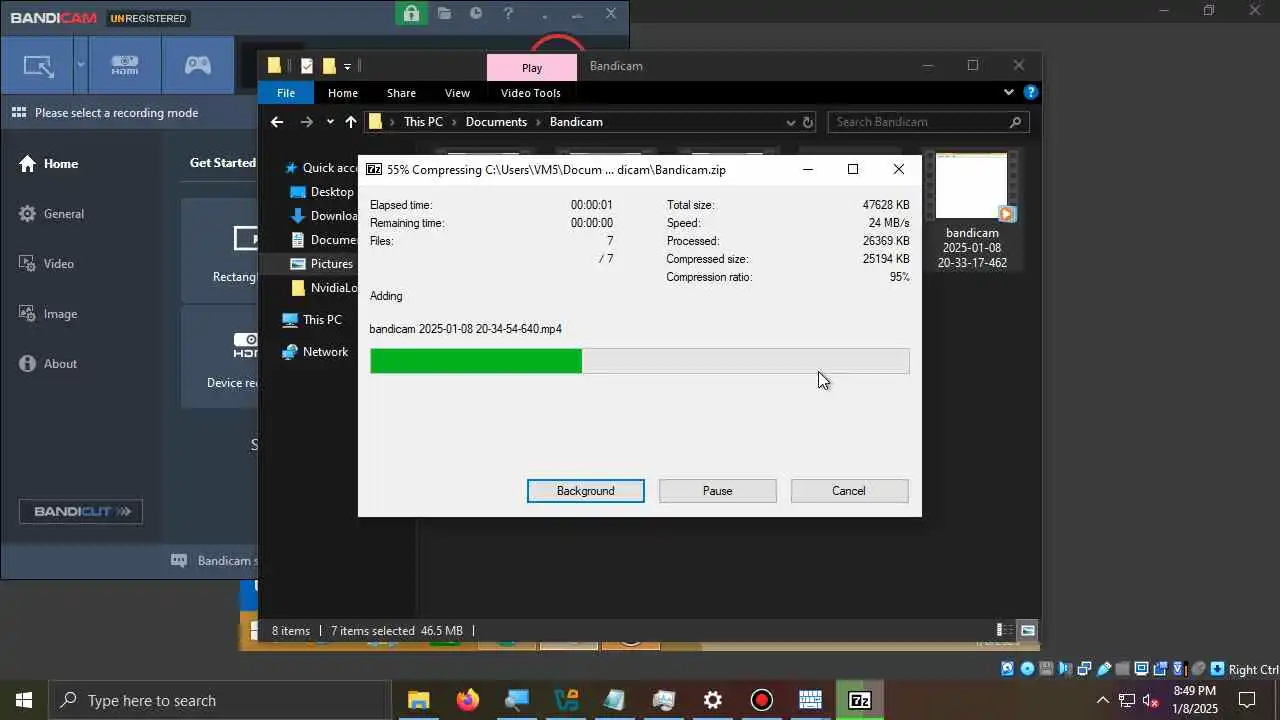Open the View ribbon tab in Explorer

click(x=457, y=93)
